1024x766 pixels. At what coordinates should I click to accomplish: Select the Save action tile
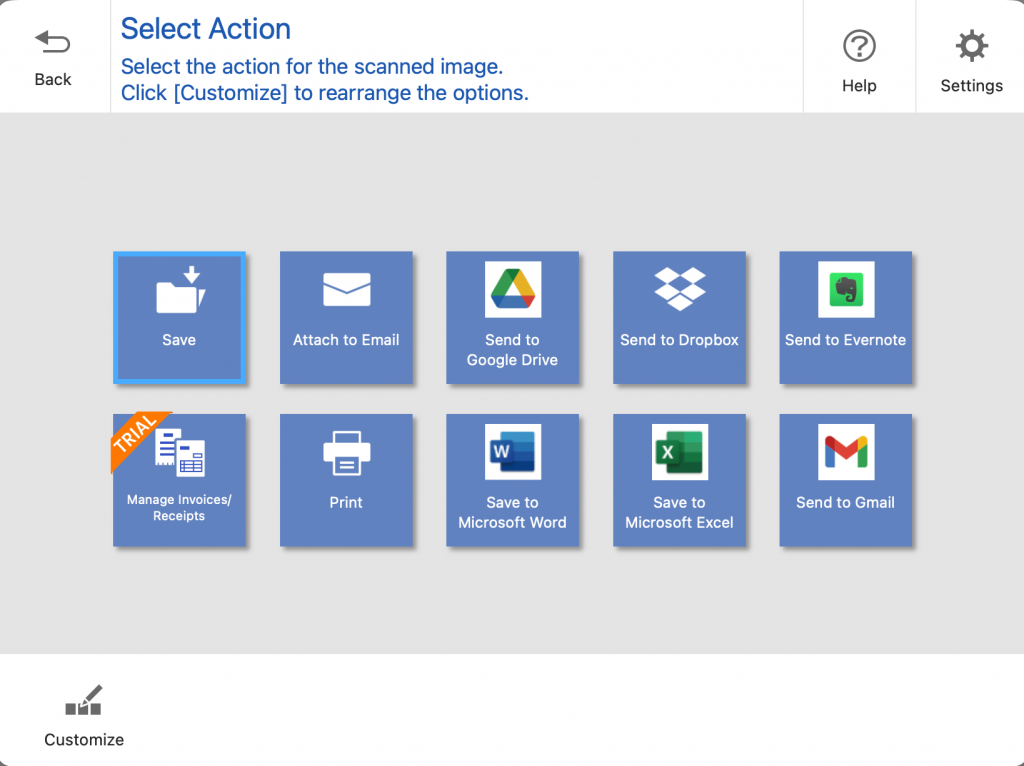(x=180, y=317)
